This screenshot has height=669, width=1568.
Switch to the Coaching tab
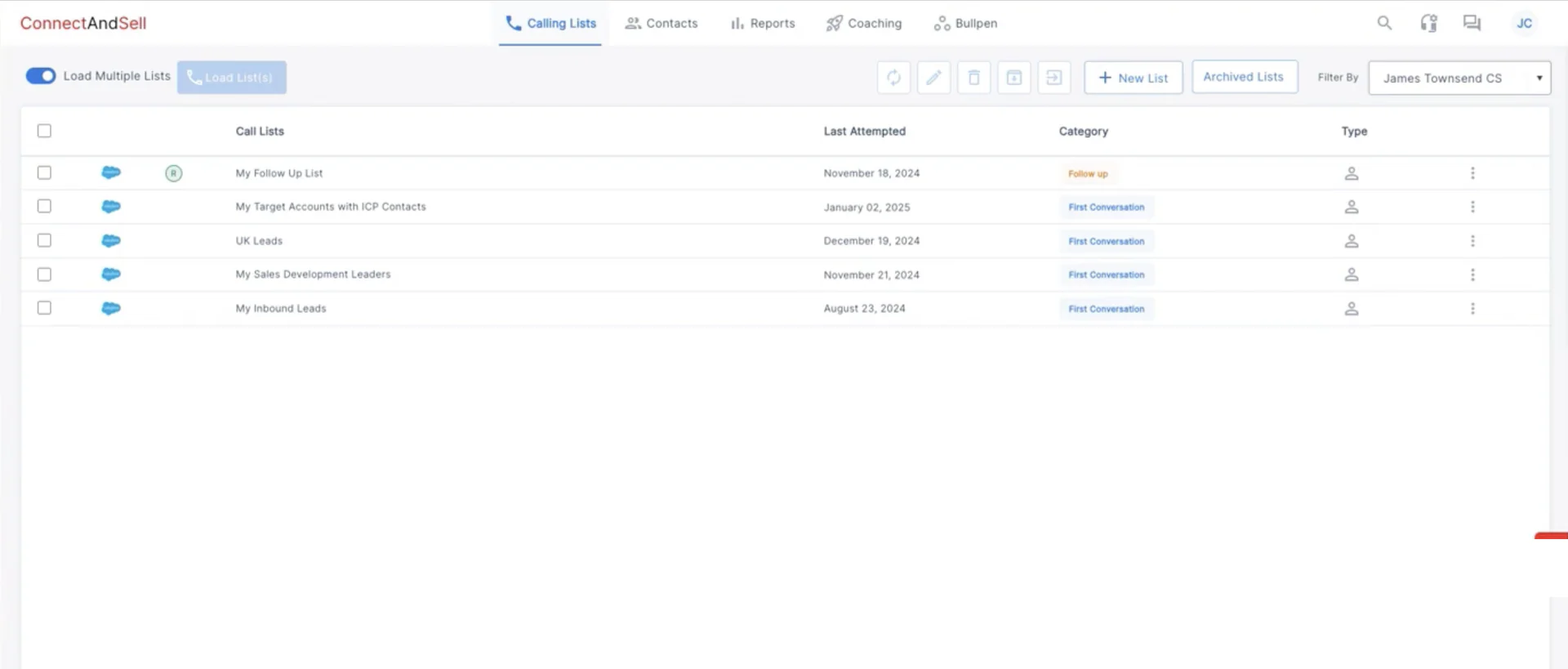864,23
